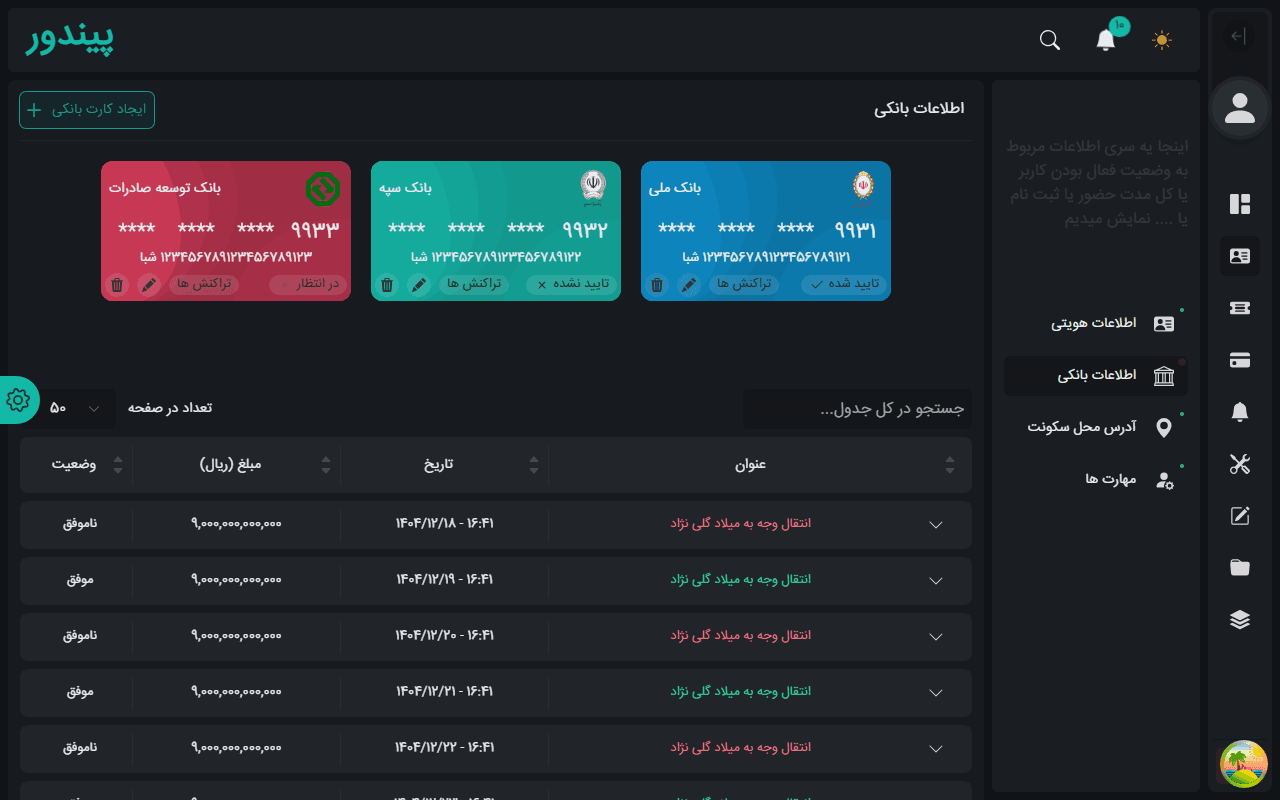This screenshot has height=800, width=1280.
Task: Click پیندور logo text
Action: click(70, 39)
